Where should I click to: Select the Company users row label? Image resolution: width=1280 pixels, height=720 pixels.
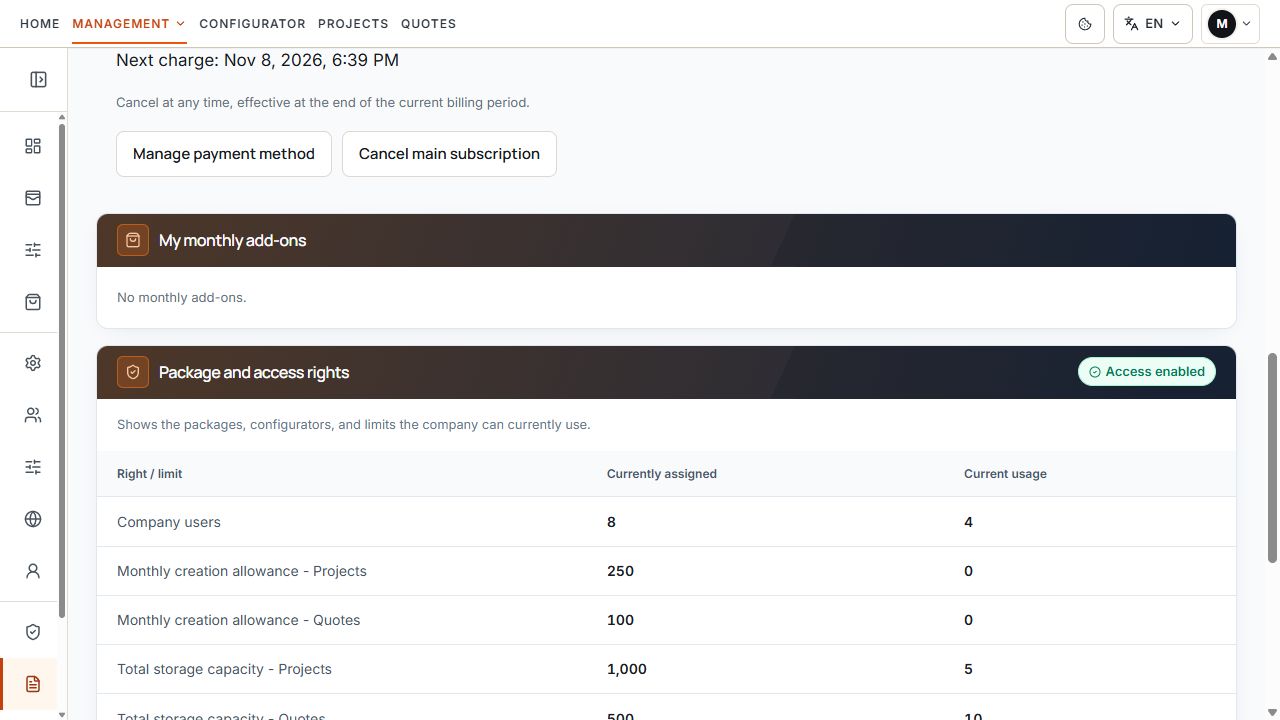click(169, 522)
